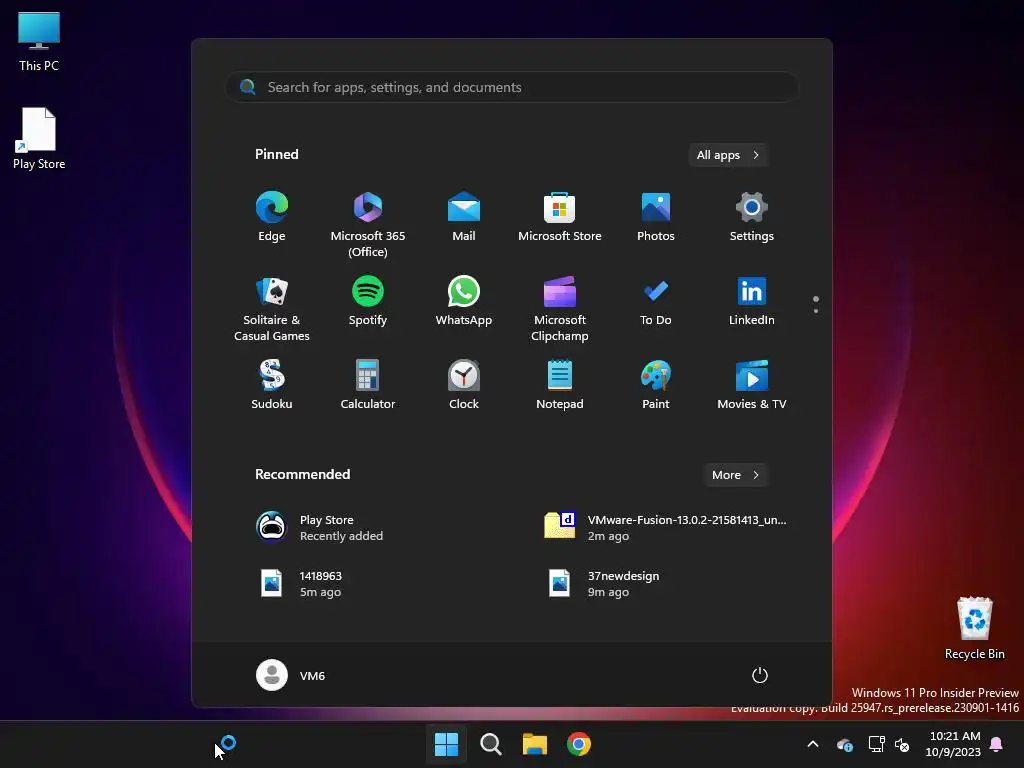Image resolution: width=1024 pixels, height=768 pixels.
Task: Click the muted volume tray icon
Action: click(903, 744)
